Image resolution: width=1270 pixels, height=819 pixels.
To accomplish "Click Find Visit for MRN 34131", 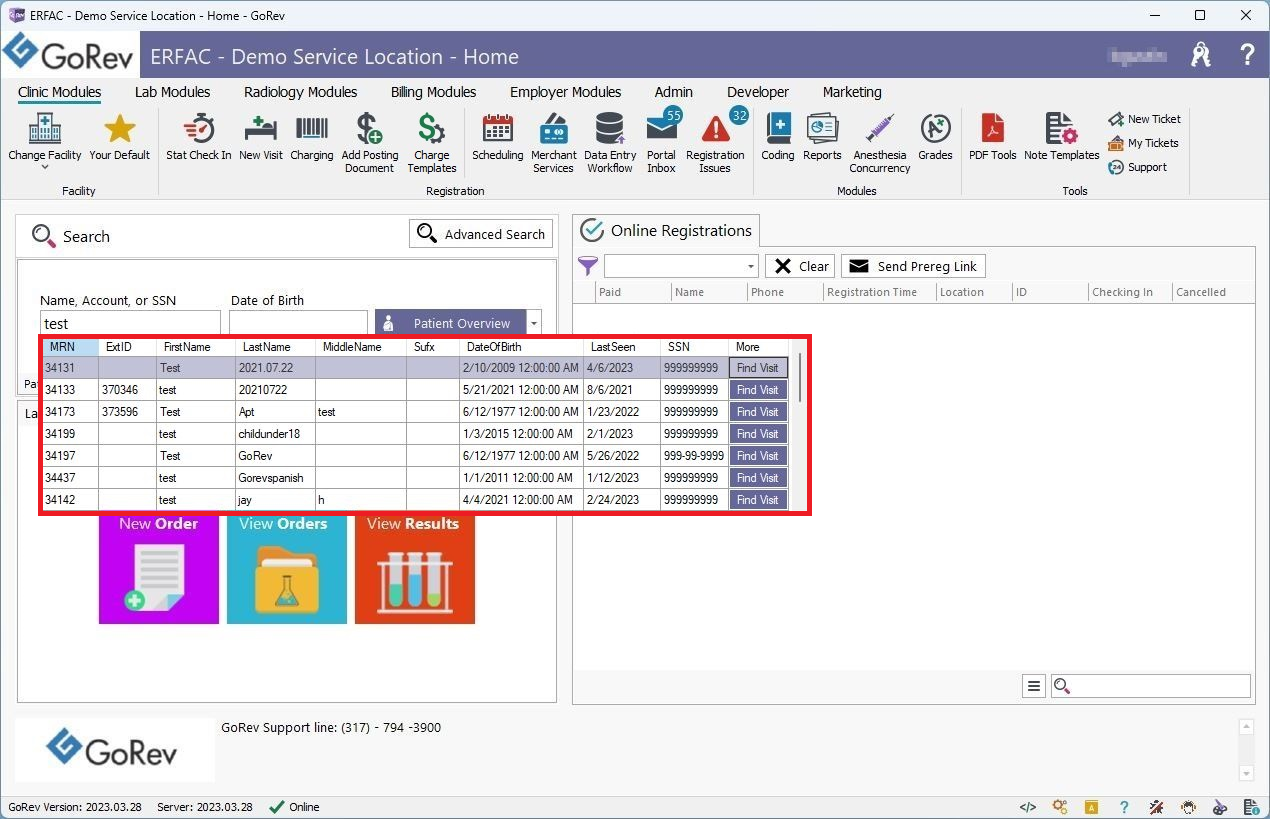I will [x=758, y=368].
